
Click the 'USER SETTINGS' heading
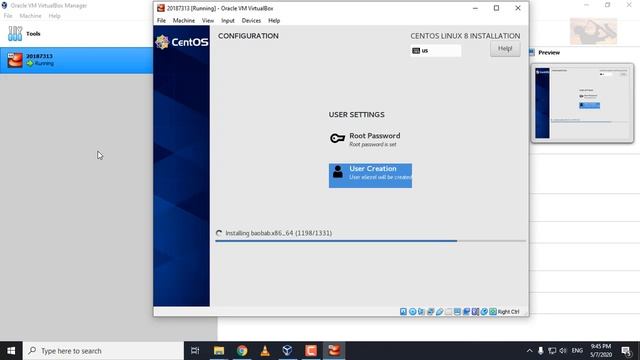point(356,115)
